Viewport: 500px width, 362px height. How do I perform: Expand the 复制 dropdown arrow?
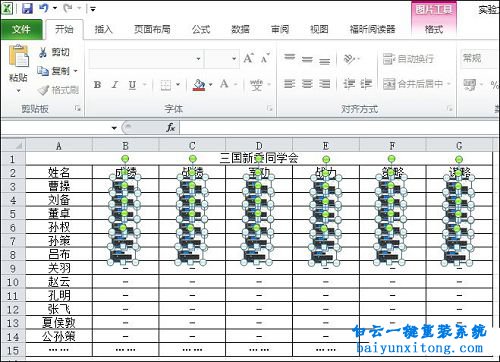point(76,71)
